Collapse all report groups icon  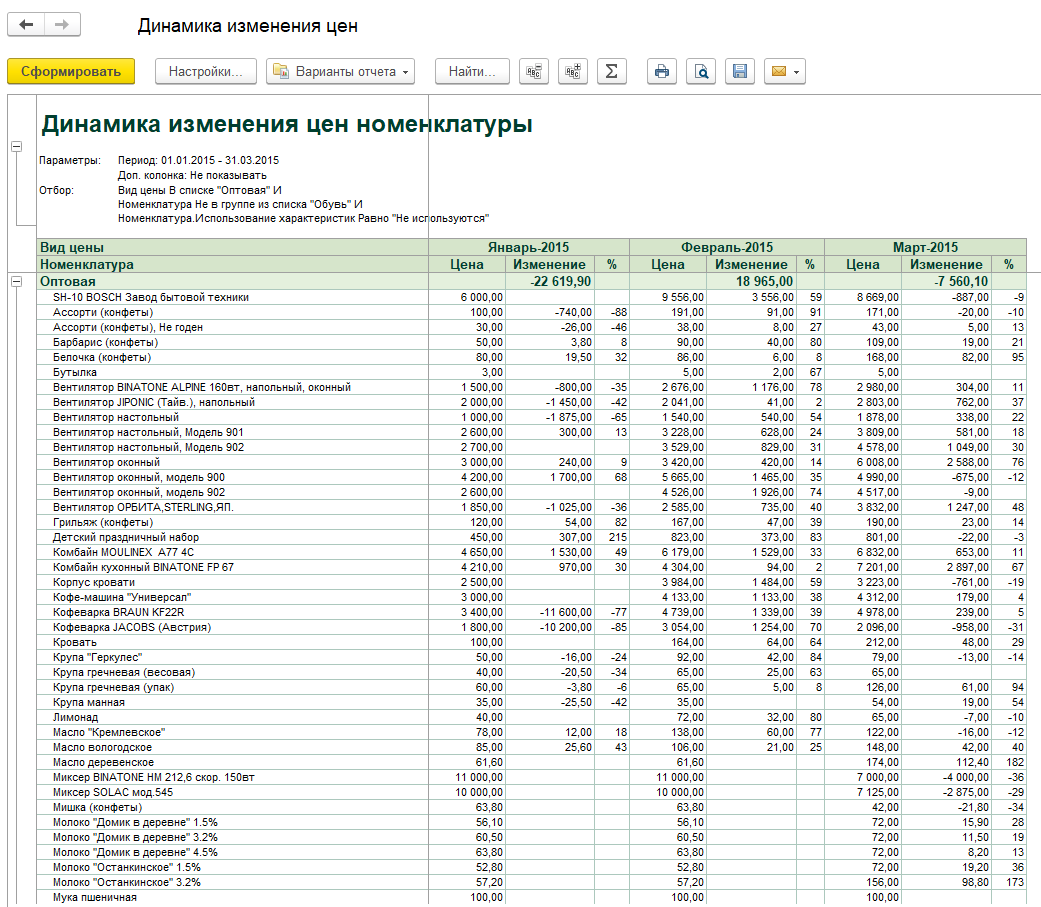(534, 71)
